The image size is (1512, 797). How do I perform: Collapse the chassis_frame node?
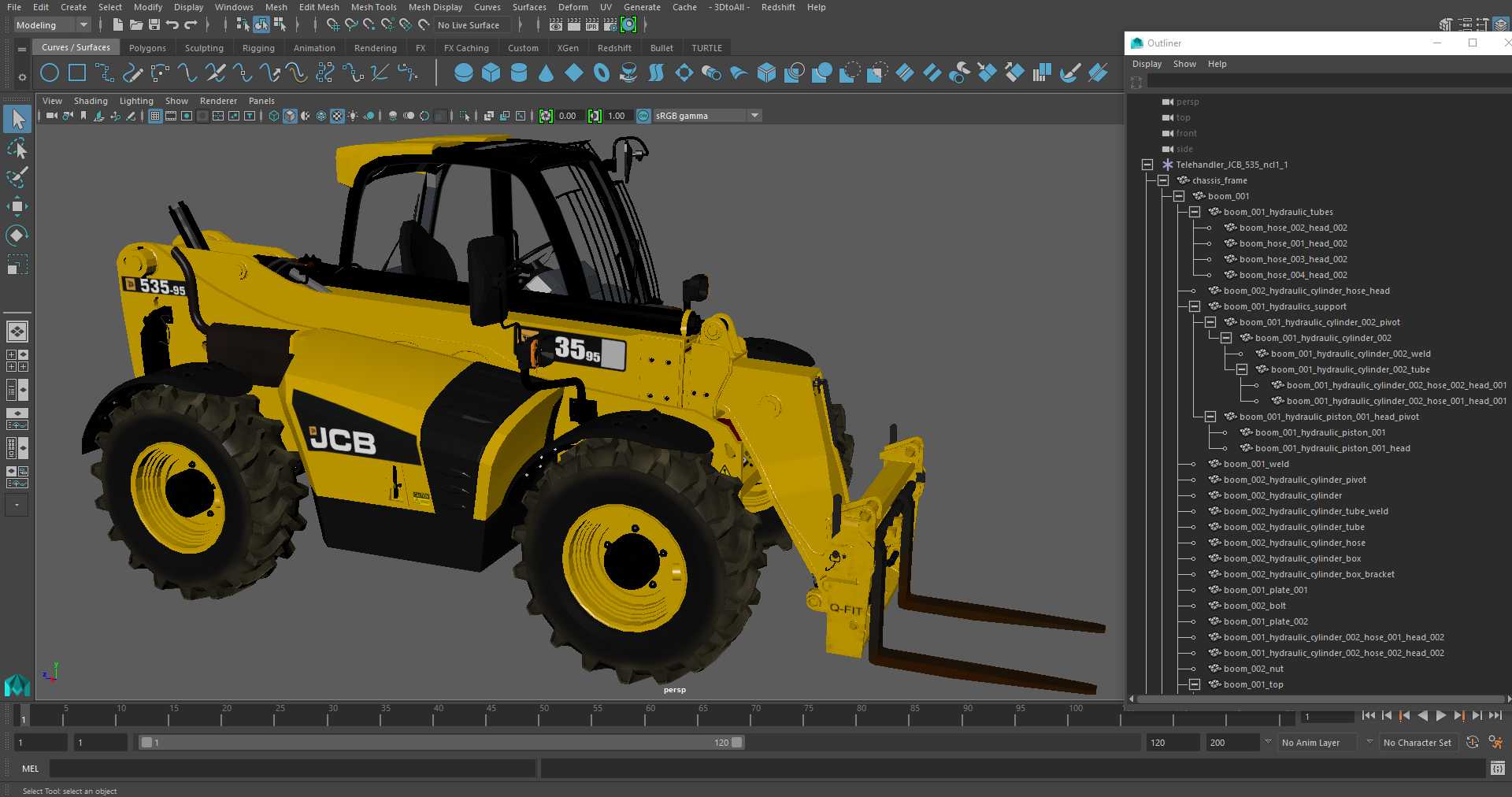pos(1163,180)
